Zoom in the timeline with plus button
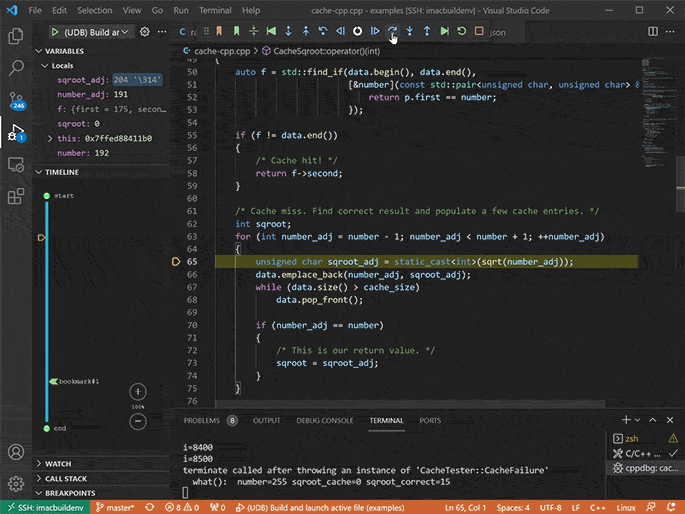Image resolution: width=685 pixels, height=514 pixels. pos(138,392)
